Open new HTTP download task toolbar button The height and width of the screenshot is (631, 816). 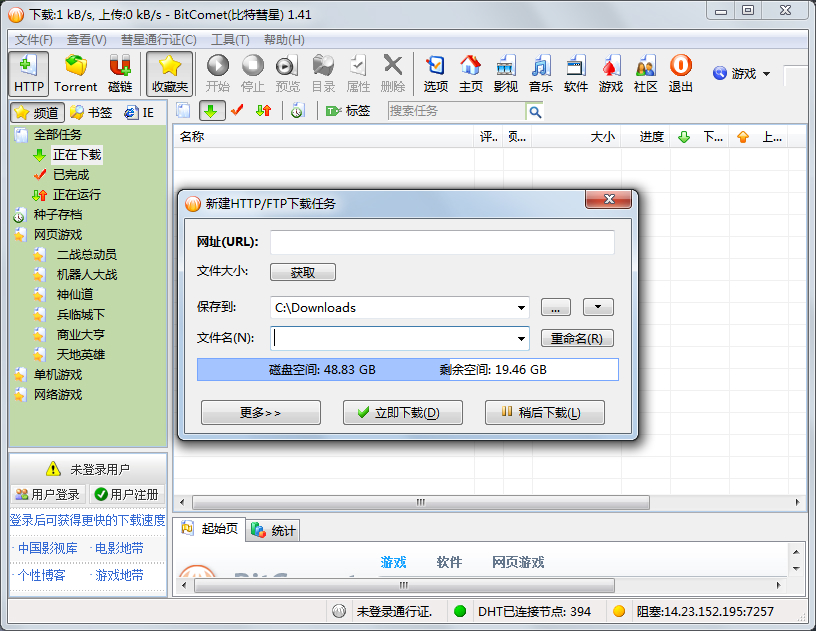click(x=29, y=74)
